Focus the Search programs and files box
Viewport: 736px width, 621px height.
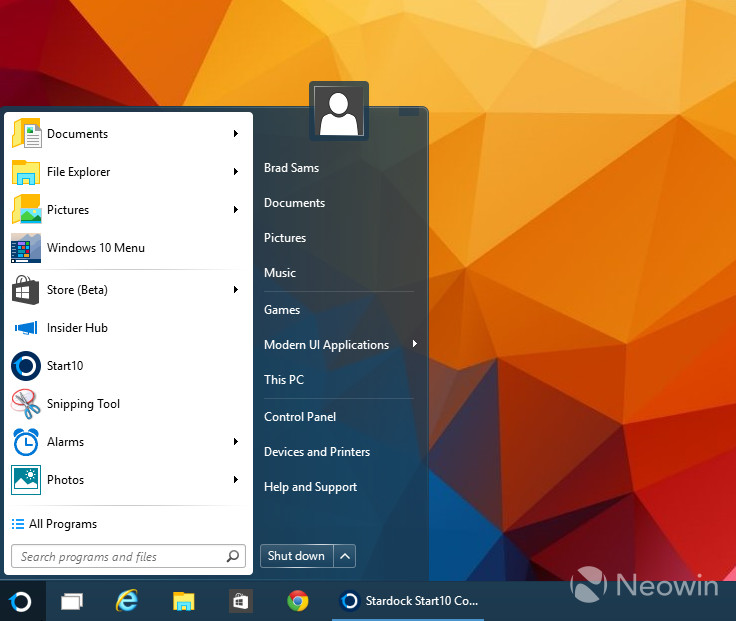129,556
